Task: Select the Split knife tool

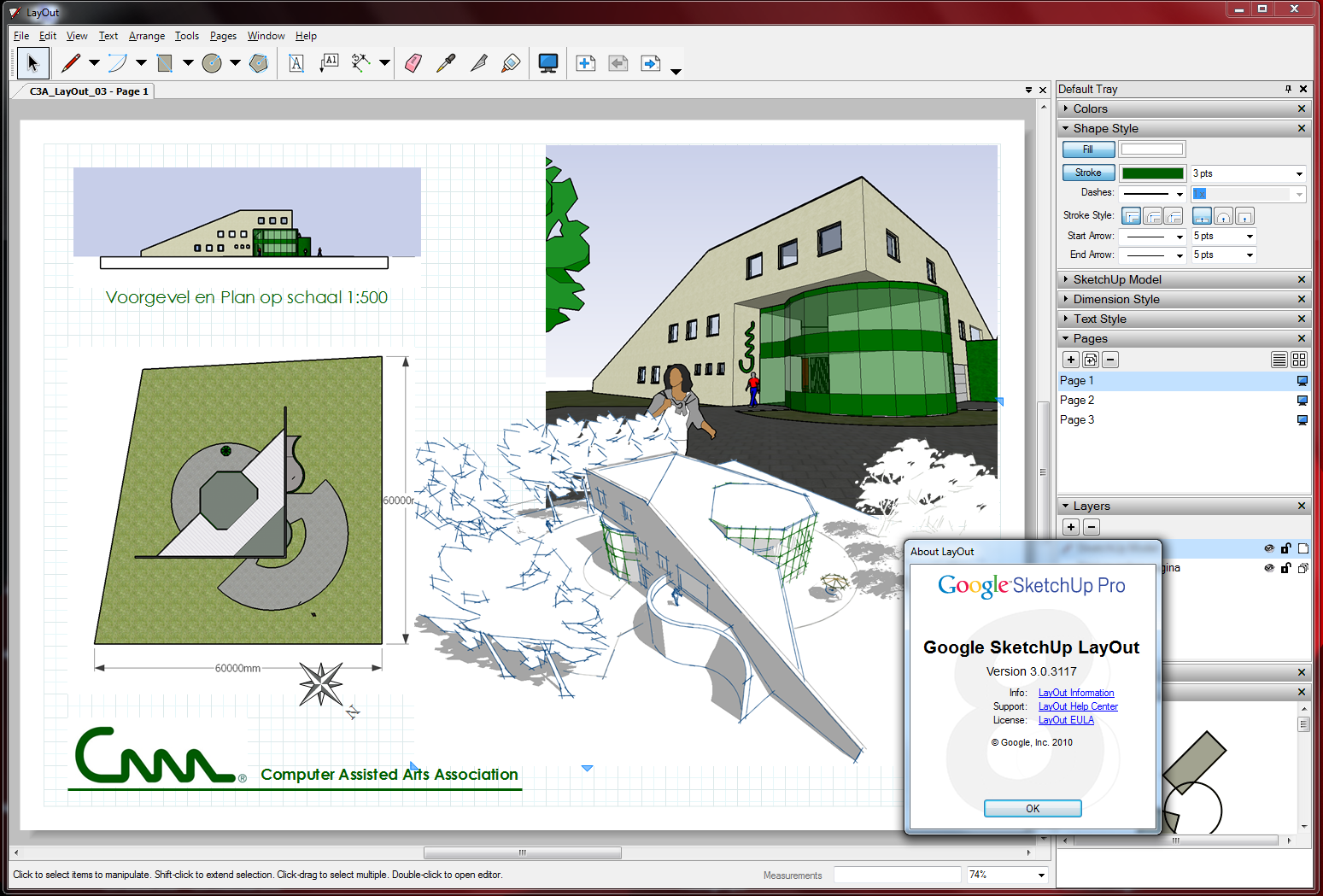Action: (478, 63)
